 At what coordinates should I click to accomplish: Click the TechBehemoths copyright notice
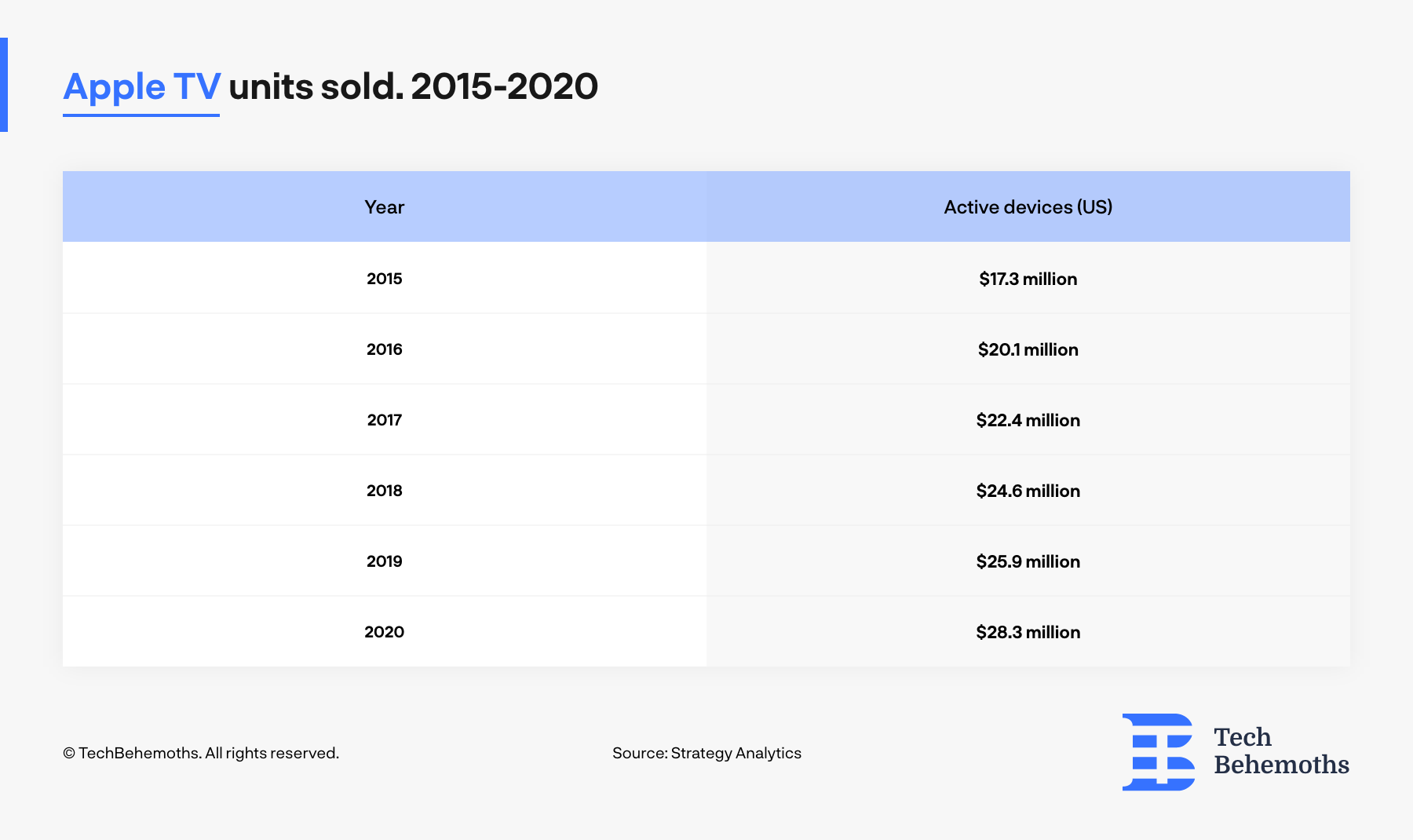click(x=201, y=753)
